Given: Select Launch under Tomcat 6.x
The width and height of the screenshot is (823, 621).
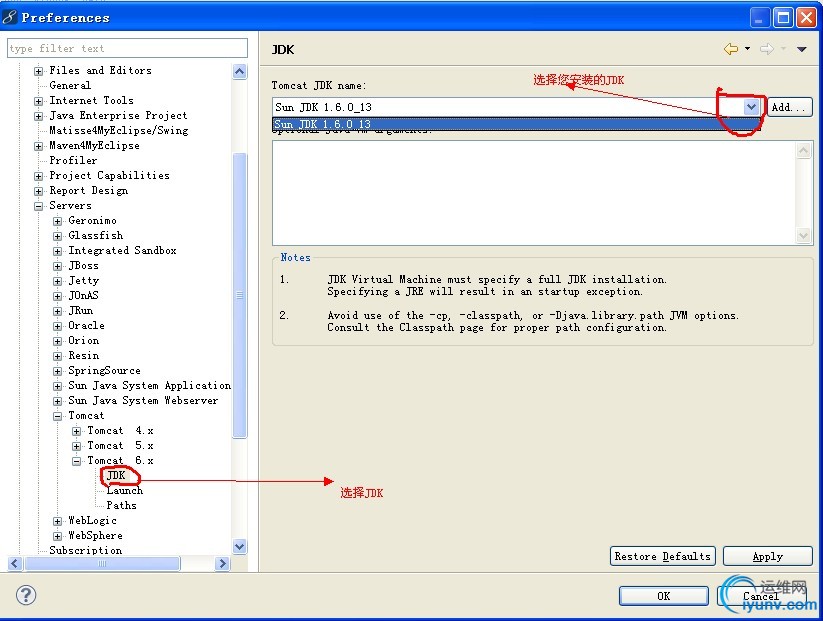Looking at the screenshot, I should (x=124, y=490).
